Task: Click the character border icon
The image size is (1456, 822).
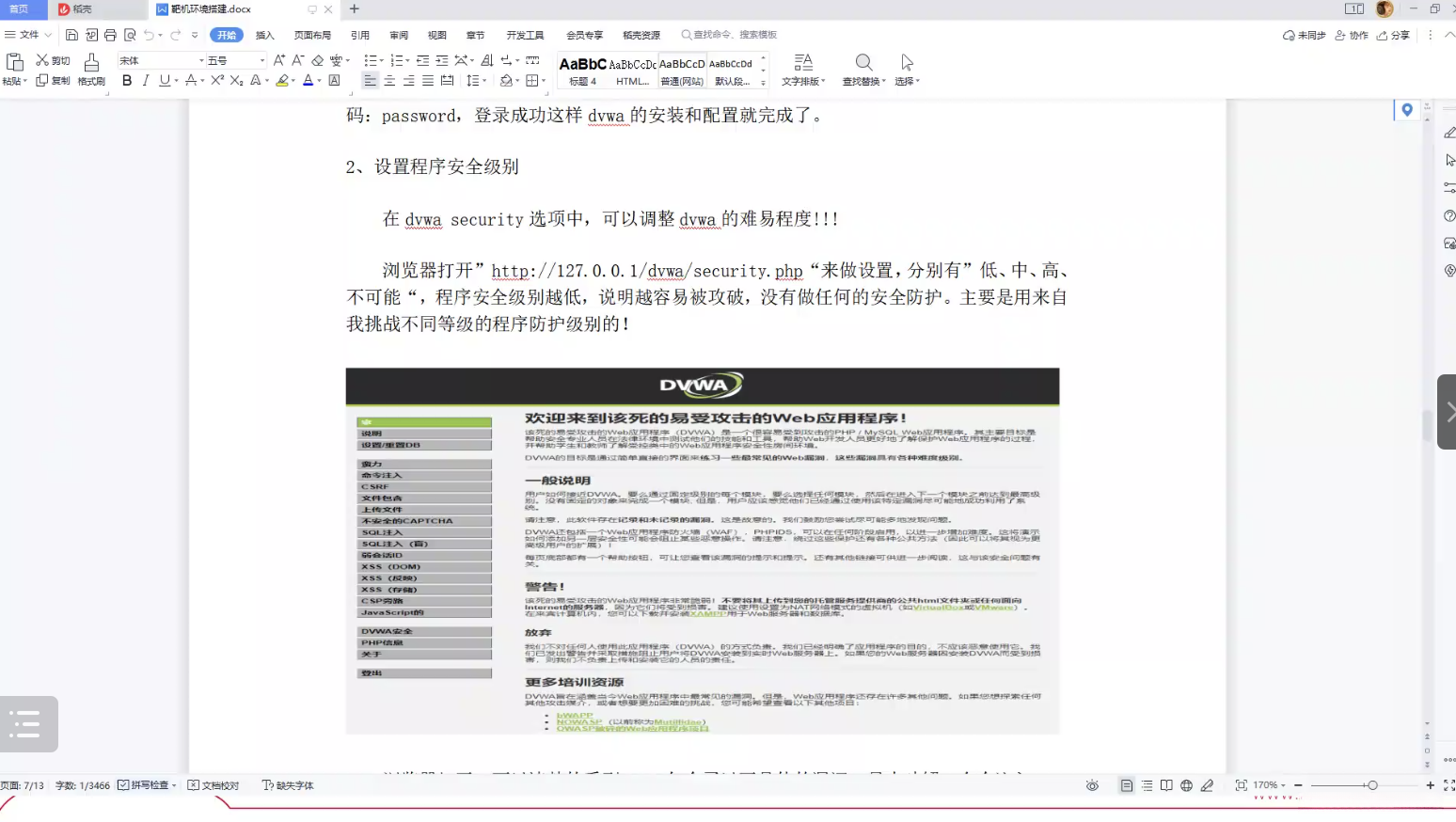Action: (x=334, y=81)
